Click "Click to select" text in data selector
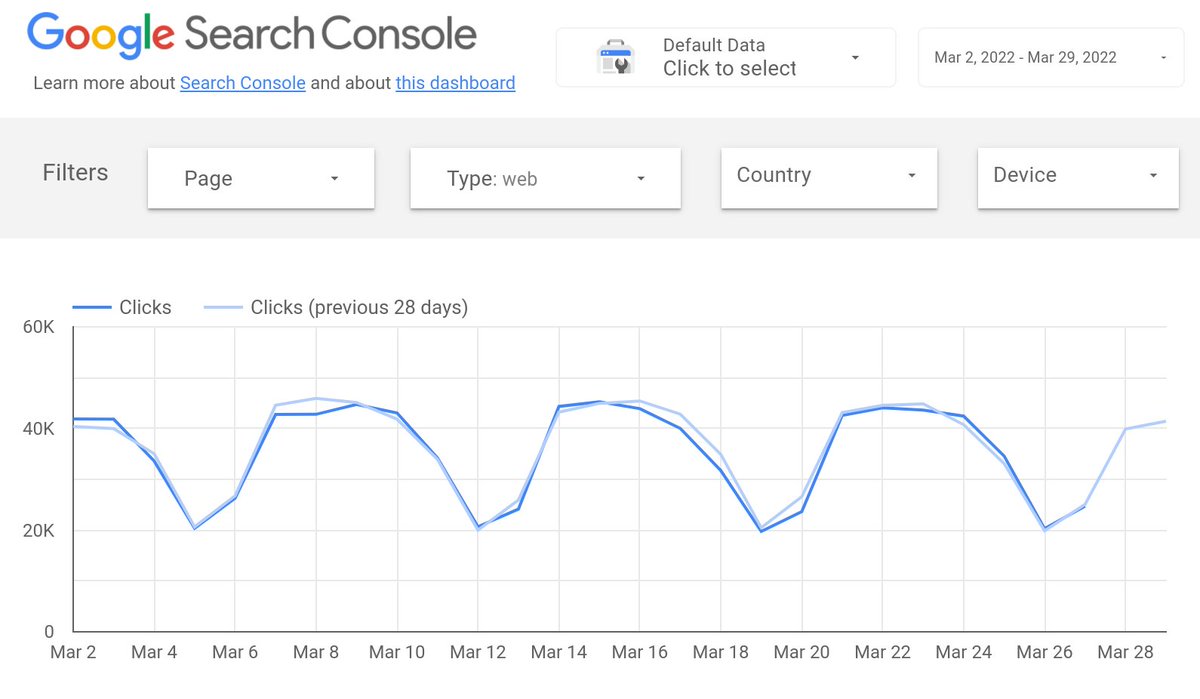This screenshot has width=1200, height=699. click(x=730, y=69)
